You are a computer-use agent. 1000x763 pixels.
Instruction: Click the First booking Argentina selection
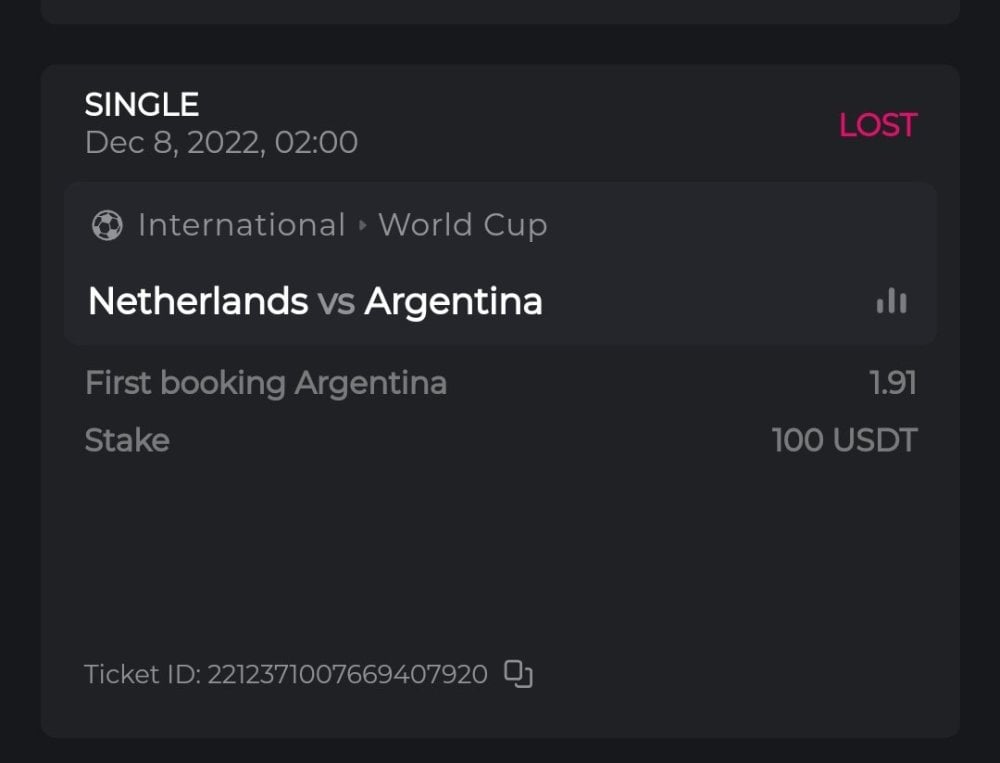tap(266, 383)
